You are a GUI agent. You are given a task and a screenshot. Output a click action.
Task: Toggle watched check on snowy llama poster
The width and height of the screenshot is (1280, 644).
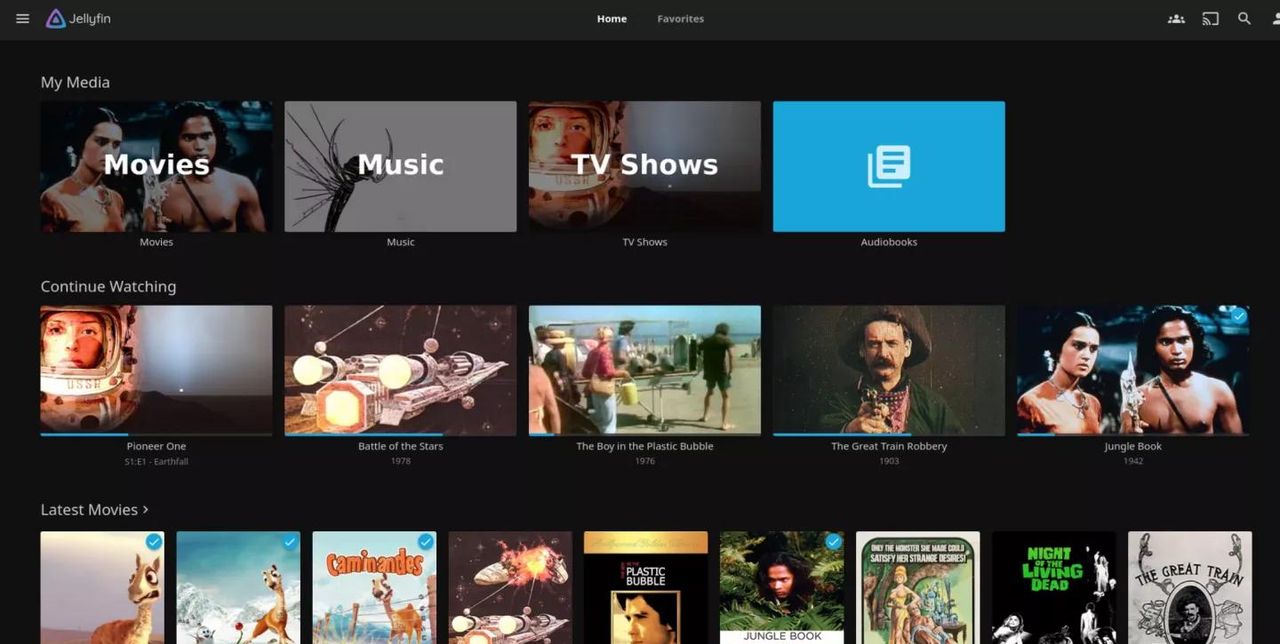[290, 541]
